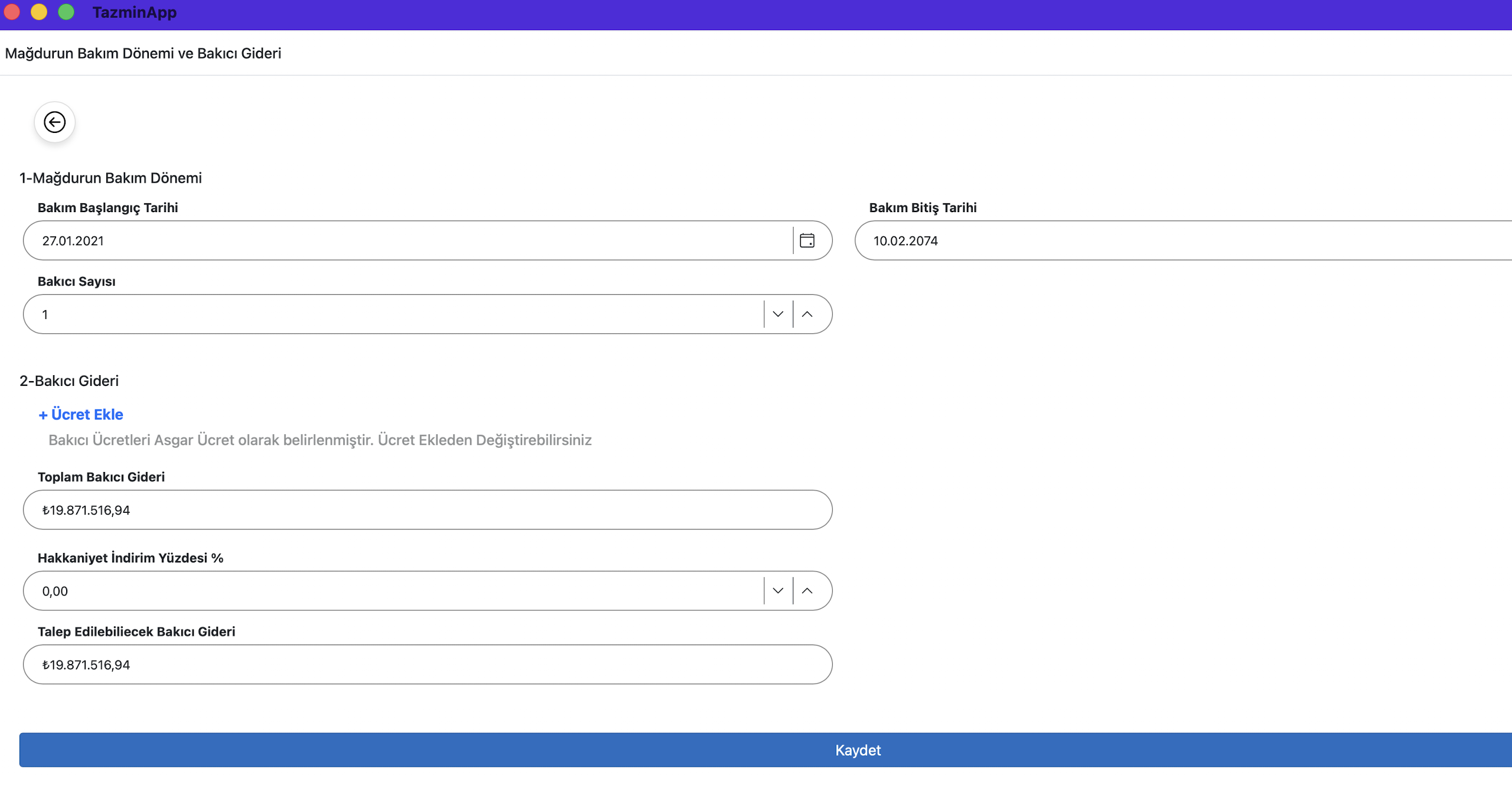
Task: Click the back arrow circle button
Action: click(54, 122)
